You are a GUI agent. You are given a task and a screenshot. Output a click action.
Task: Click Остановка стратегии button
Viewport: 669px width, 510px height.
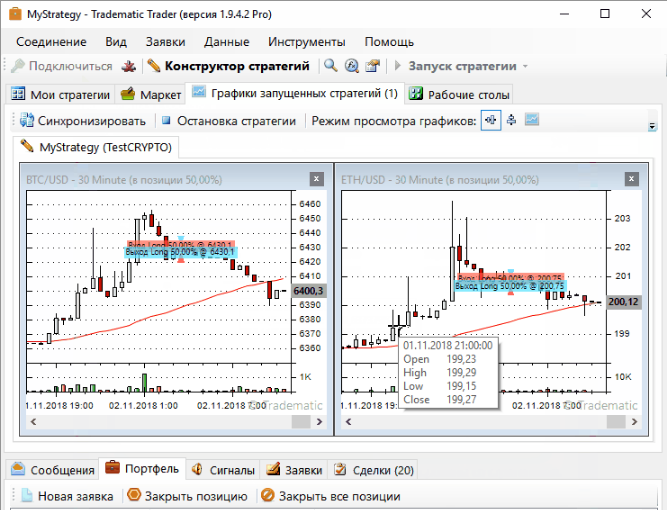click(x=228, y=121)
